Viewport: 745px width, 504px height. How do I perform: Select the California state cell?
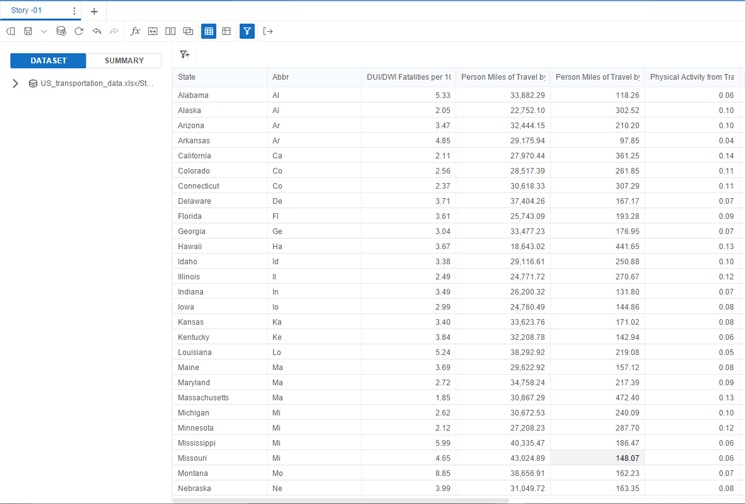tap(220, 156)
